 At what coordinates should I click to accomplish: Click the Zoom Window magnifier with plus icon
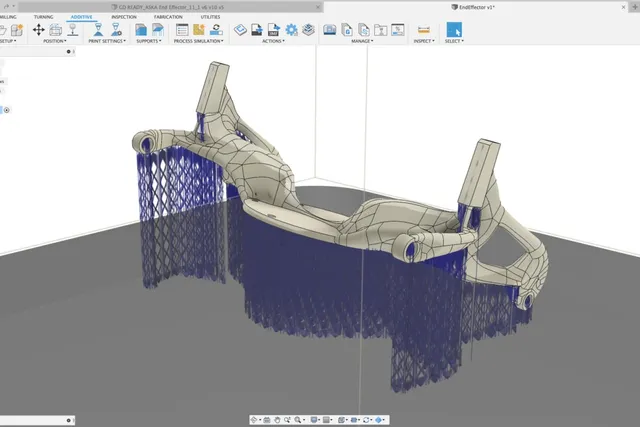(x=287, y=420)
